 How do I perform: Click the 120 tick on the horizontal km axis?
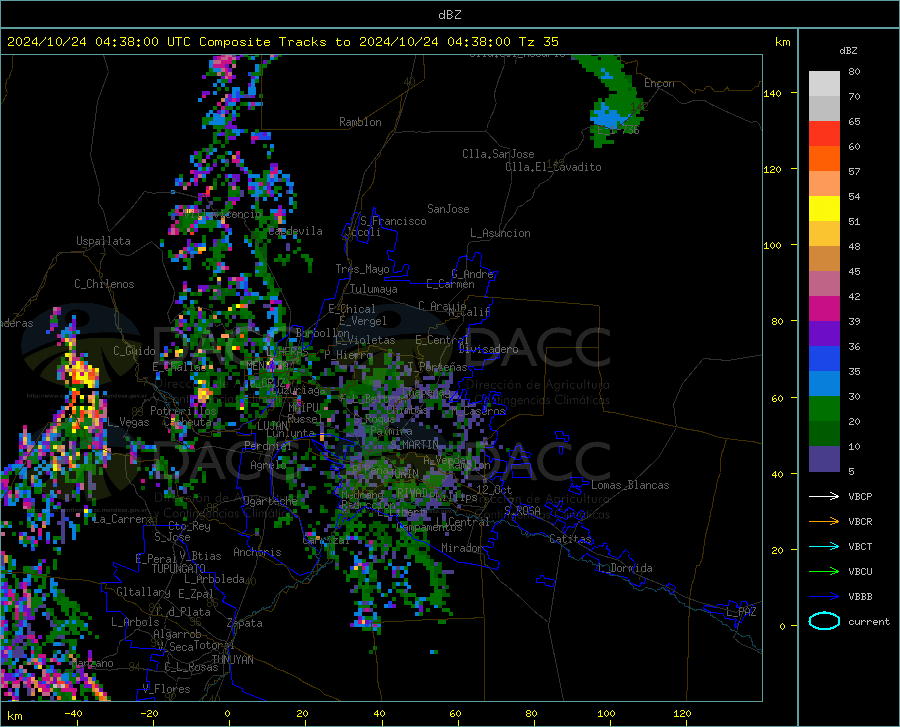tap(682, 714)
